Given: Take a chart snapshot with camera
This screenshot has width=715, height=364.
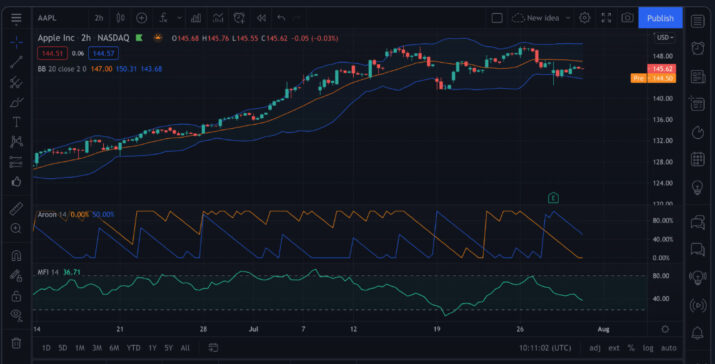Looking at the screenshot, I should point(627,18).
